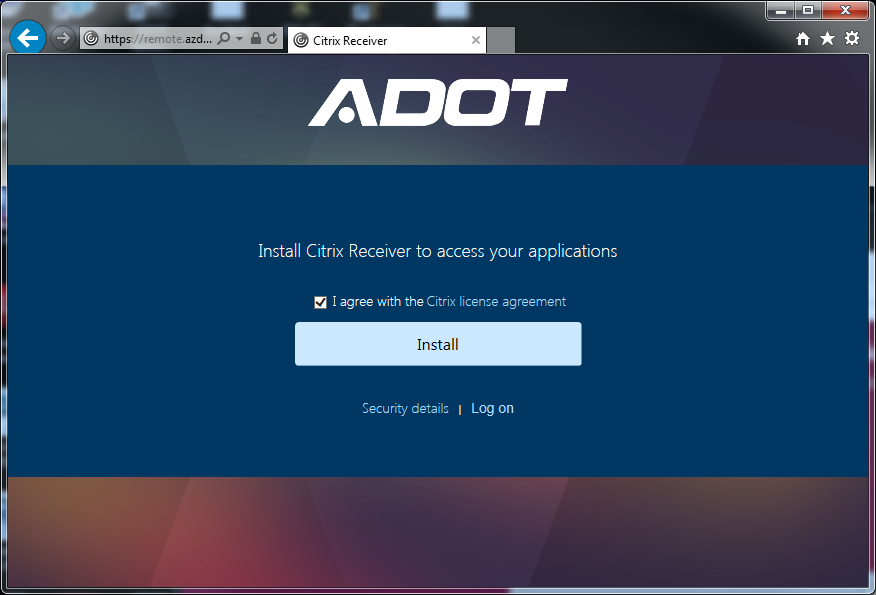Expand the address bar autocomplete dropdown arrow
The height and width of the screenshot is (595, 876).
pos(240,39)
